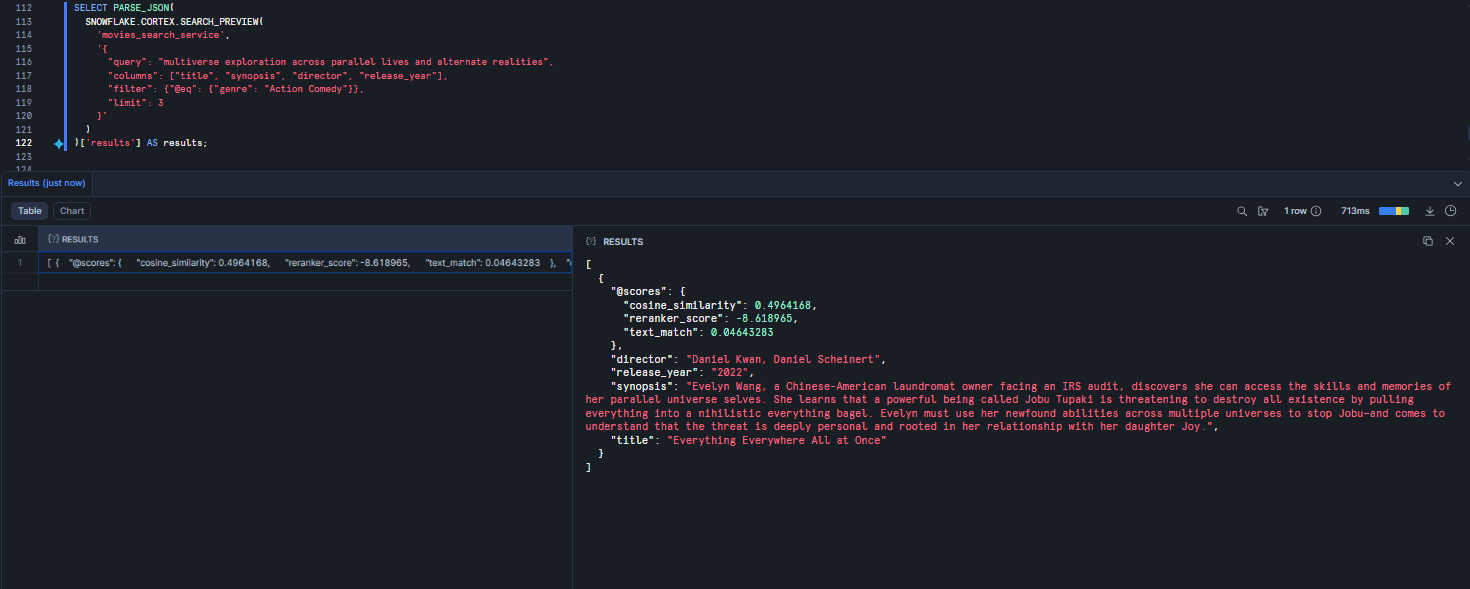1470x589 pixels.
Task: Close the RESULTS detail side panel
Action: click(x=1450, y=241)
